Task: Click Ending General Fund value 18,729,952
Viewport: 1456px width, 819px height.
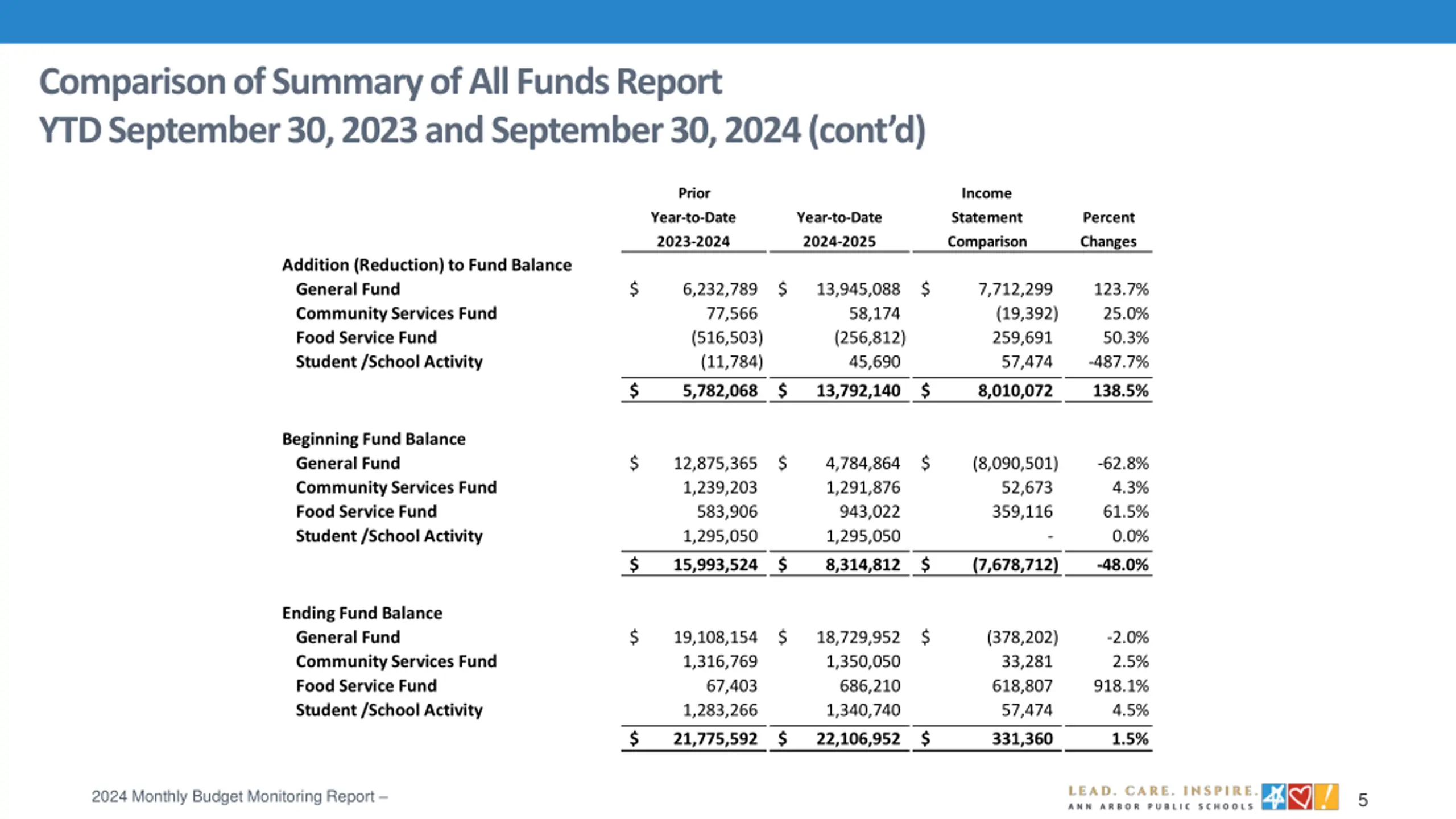Action: [858, 638]
